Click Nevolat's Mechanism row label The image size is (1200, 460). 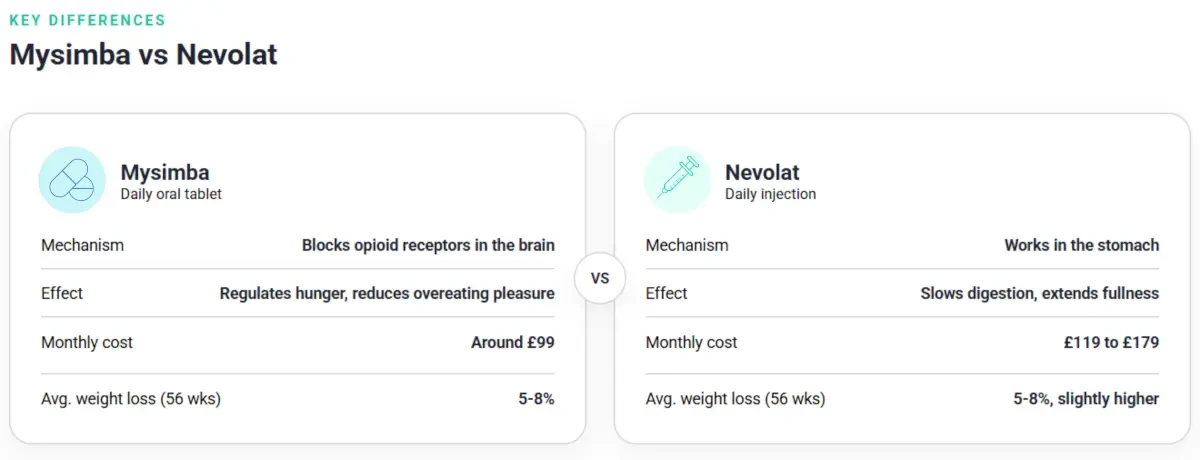687,245
